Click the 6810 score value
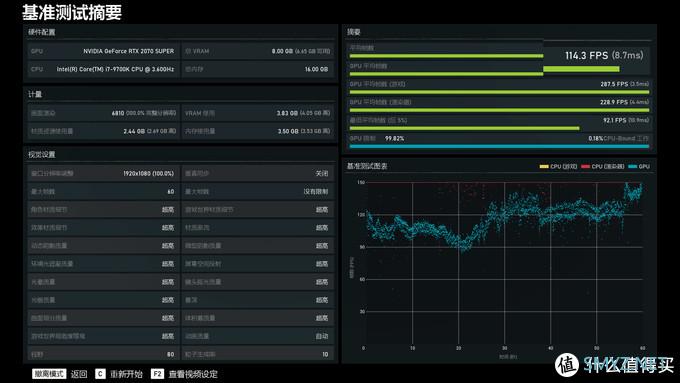Image resolution: width=680 pixels, height=383 pixels. click(118, 113)
